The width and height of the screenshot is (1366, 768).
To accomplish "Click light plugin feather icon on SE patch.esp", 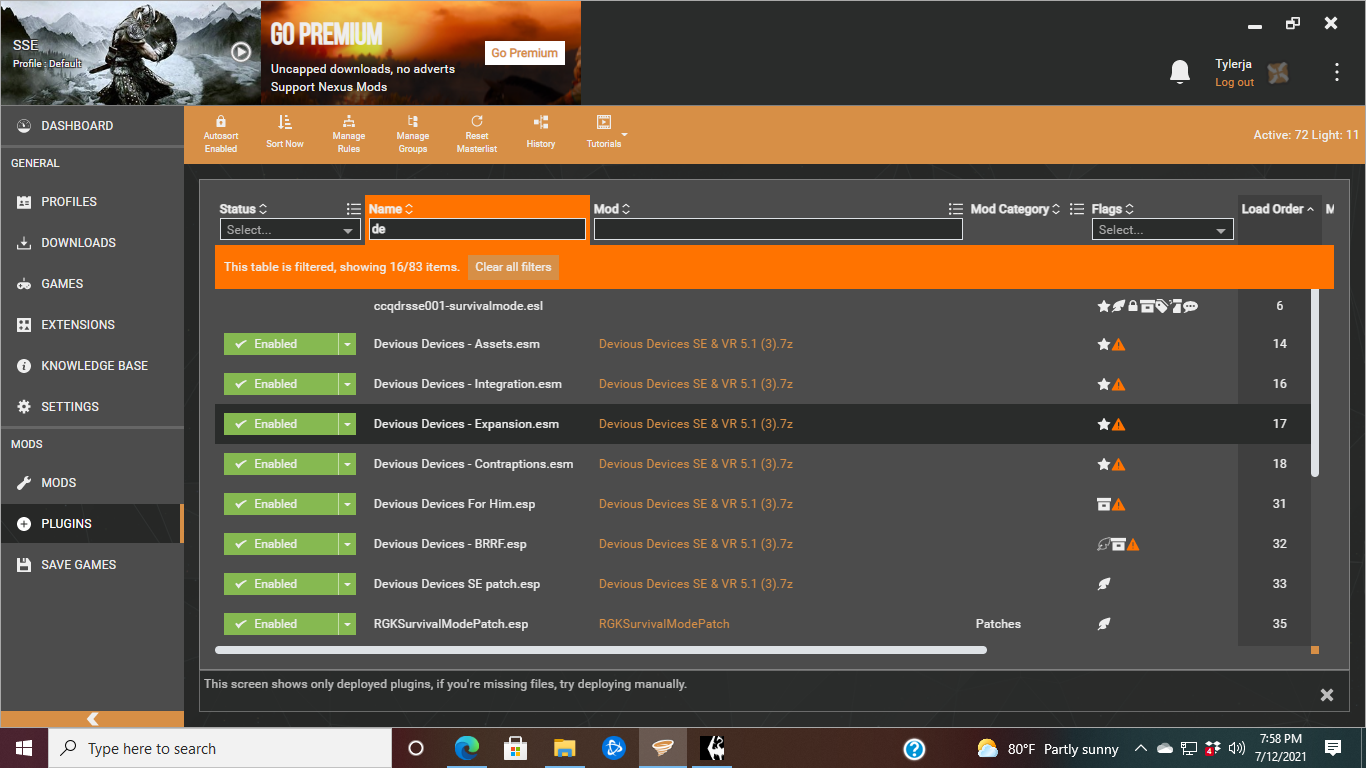I will [1104, 584].
